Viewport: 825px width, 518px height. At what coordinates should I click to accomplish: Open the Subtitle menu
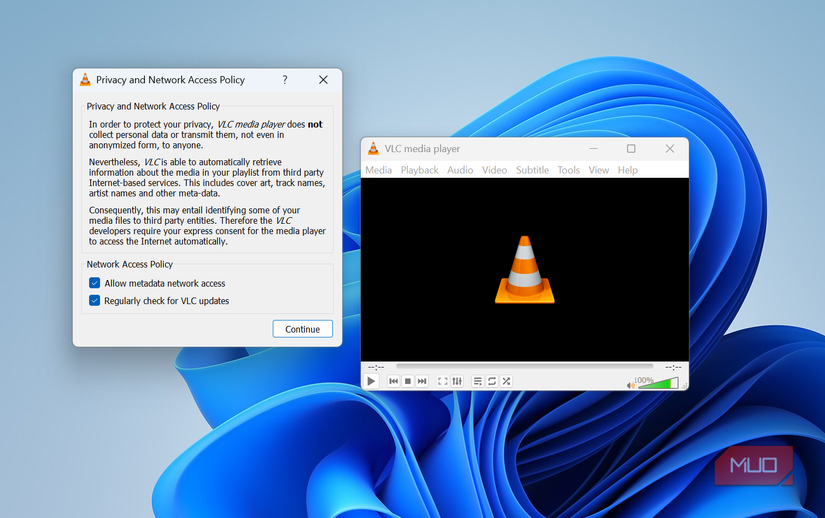532,170
